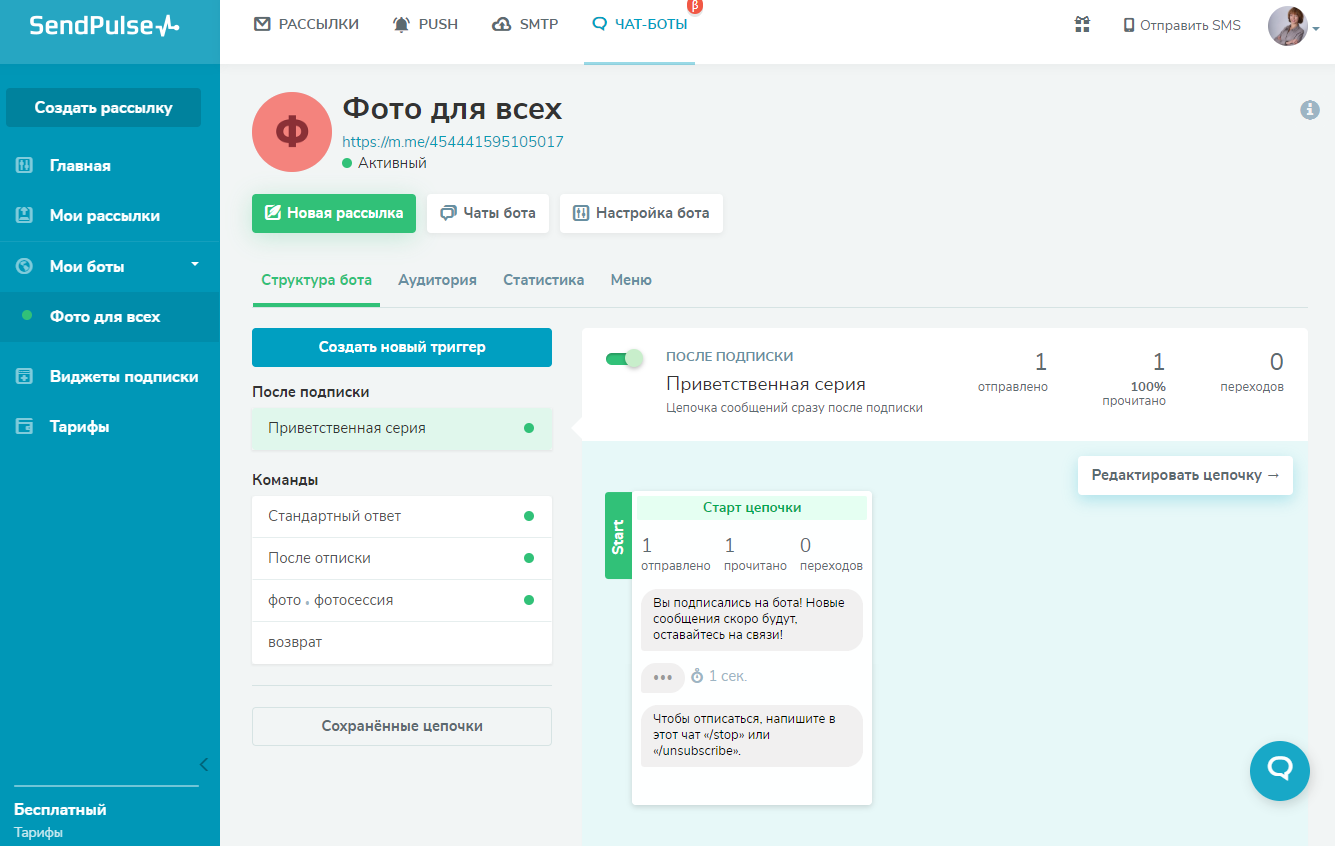Open the Статистика tab

click(543, 280)
